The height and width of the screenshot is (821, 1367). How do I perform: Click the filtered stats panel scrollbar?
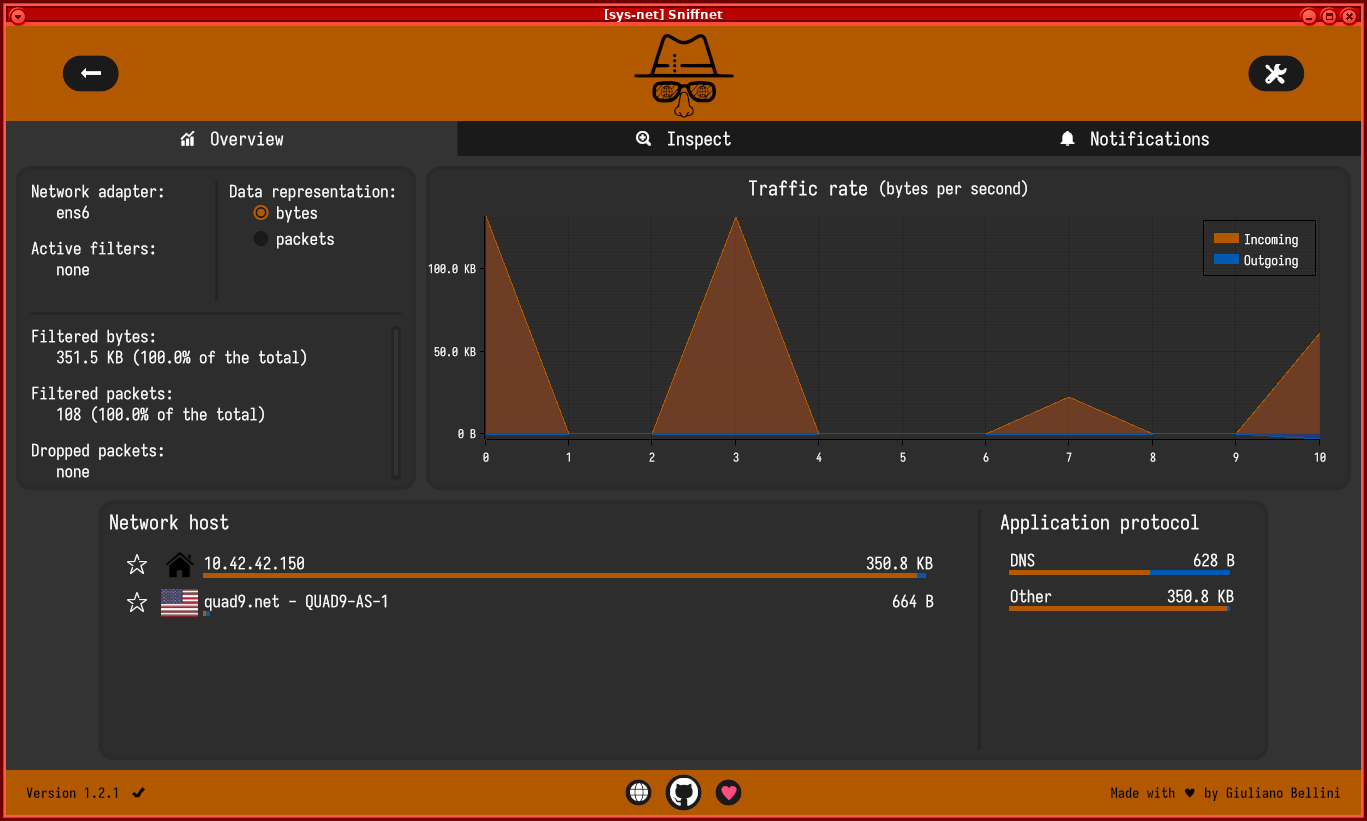coord(396,403)
